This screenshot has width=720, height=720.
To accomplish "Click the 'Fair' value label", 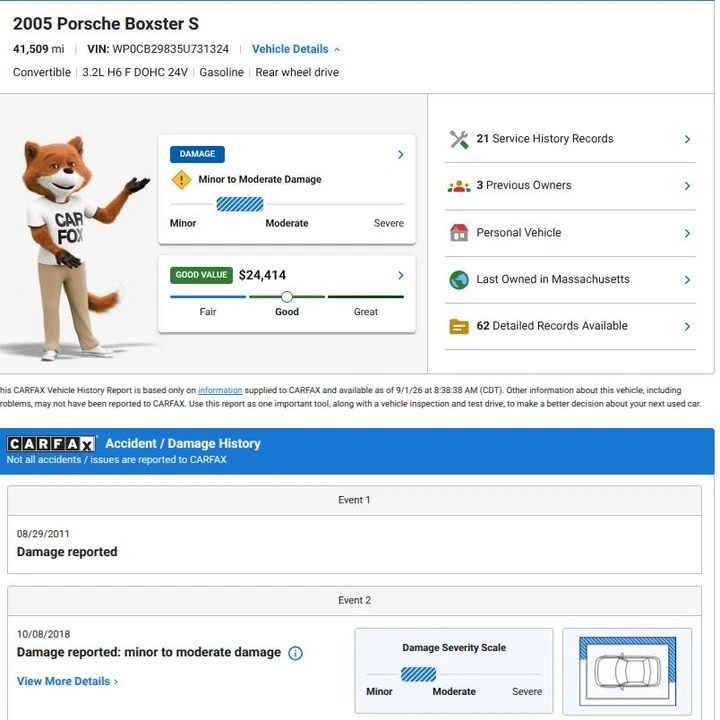I will (x=208, y=312).
